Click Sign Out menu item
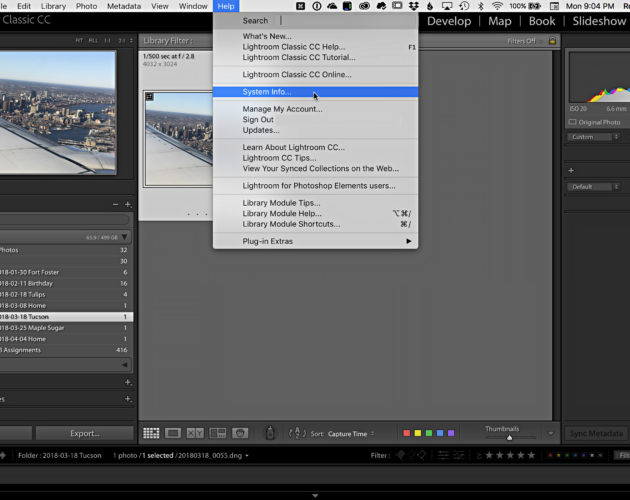This screenshot has height=500, width=630. 315,119
